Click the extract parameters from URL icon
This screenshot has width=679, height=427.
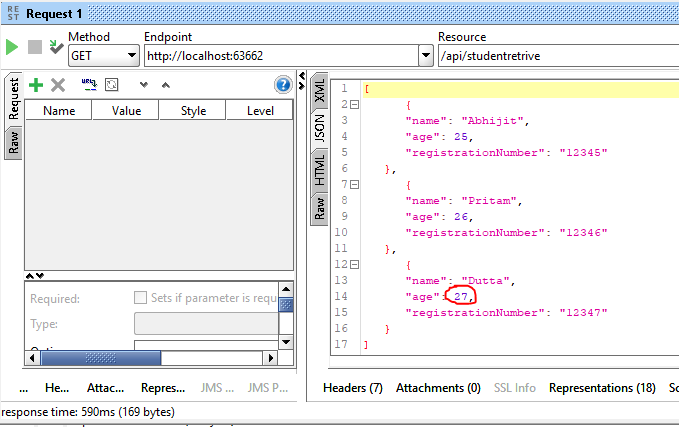coord(89,84)
